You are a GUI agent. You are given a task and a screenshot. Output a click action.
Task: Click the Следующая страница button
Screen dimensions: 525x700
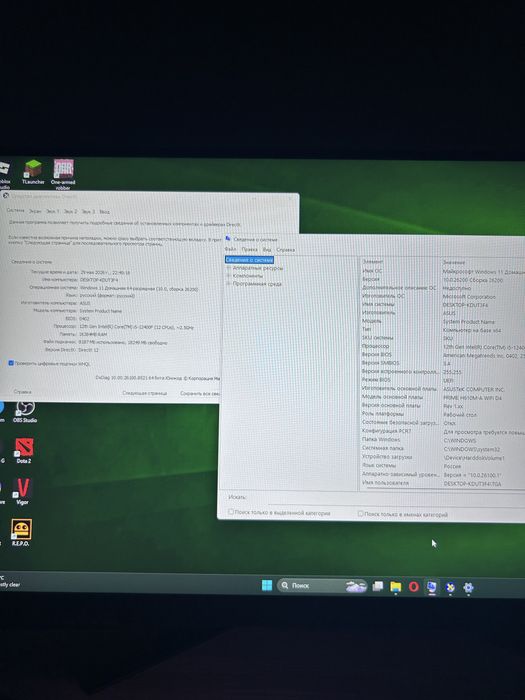pyautogui.click(x=145, y=393)
